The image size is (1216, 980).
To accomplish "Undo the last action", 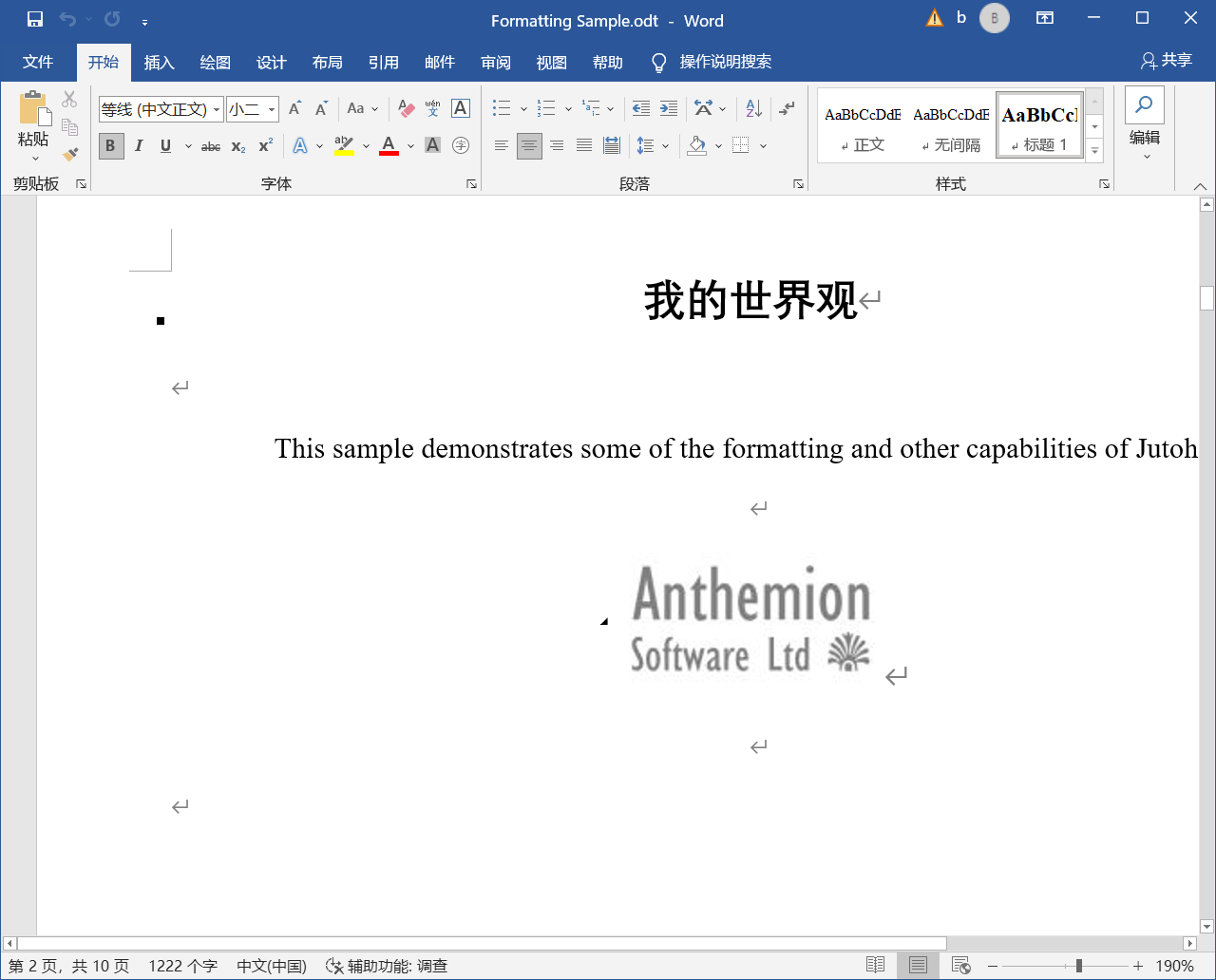I will pos(67,19).
